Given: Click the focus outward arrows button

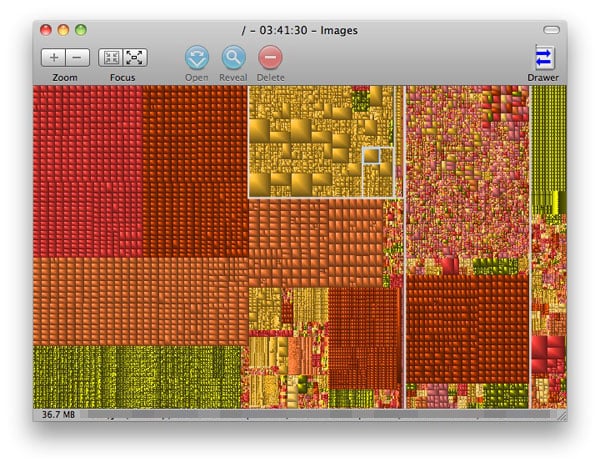Looking at the screenshot, I should [135, 58].
